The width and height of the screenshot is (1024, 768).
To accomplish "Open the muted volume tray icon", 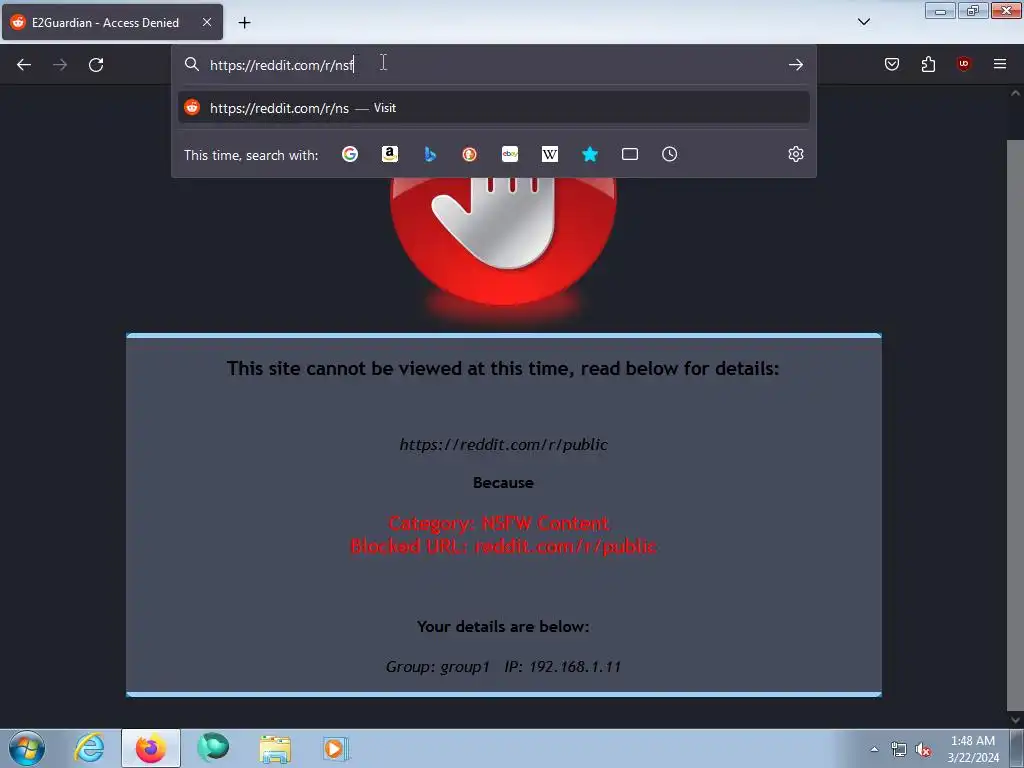I will (923, 750).
